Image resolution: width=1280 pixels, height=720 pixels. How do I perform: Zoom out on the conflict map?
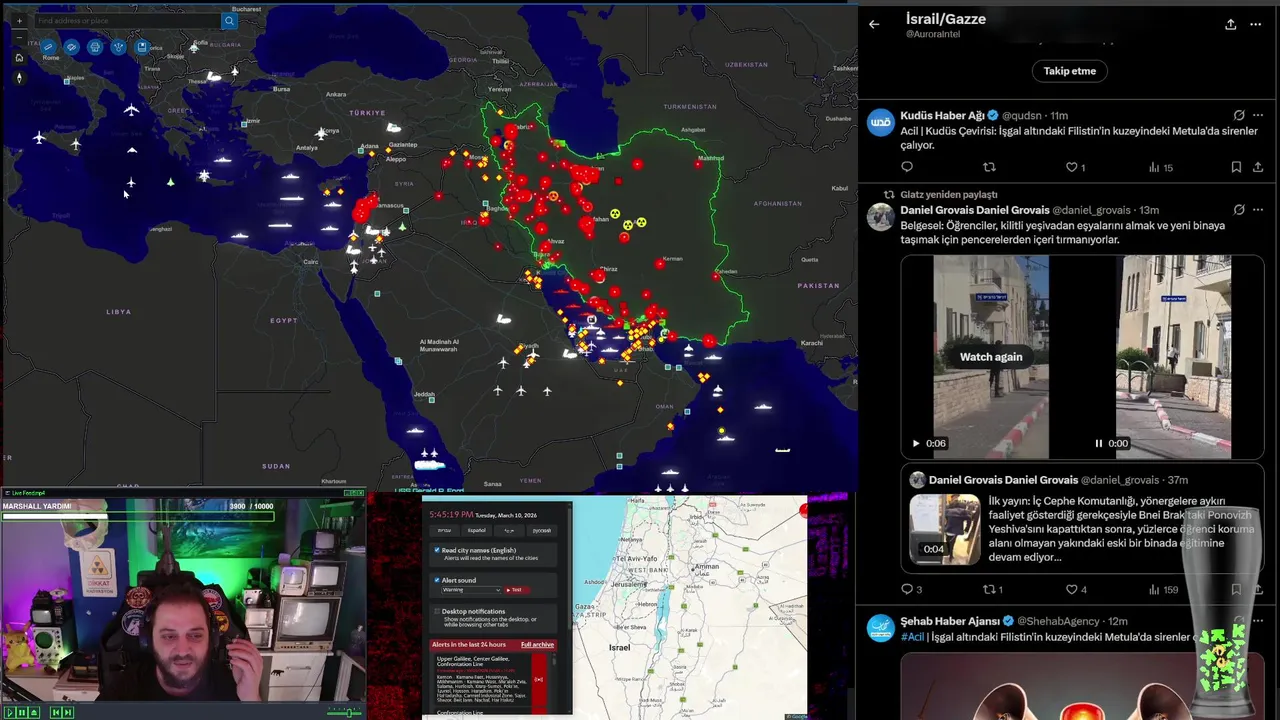19,37
